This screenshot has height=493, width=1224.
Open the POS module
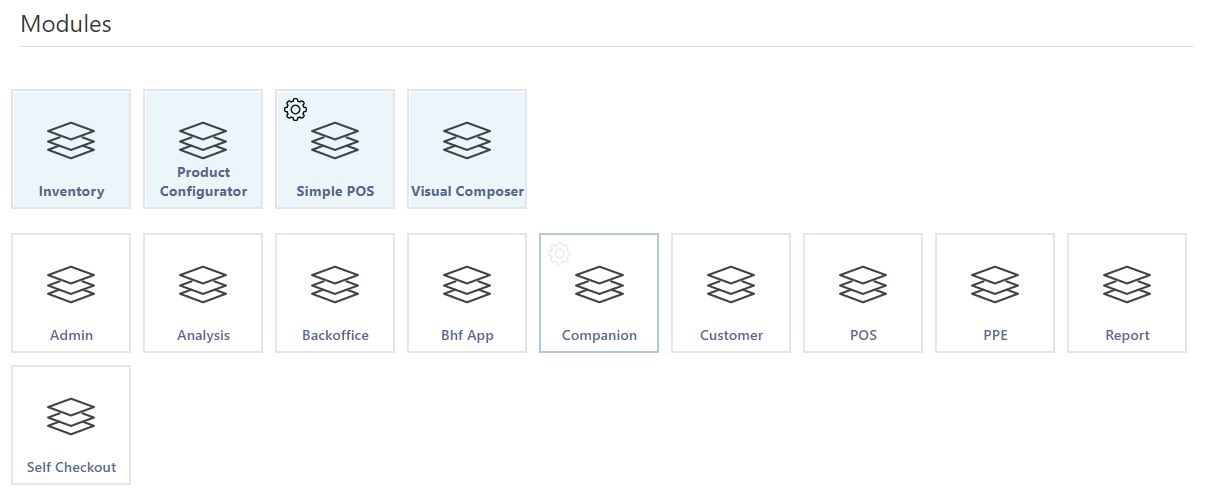click(x=863, y=293)
